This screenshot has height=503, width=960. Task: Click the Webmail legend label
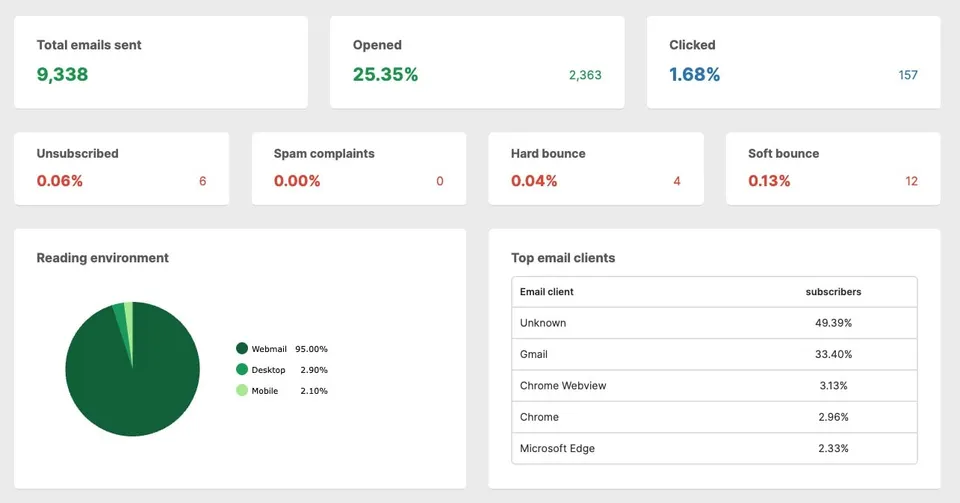[x=269, y=349]
